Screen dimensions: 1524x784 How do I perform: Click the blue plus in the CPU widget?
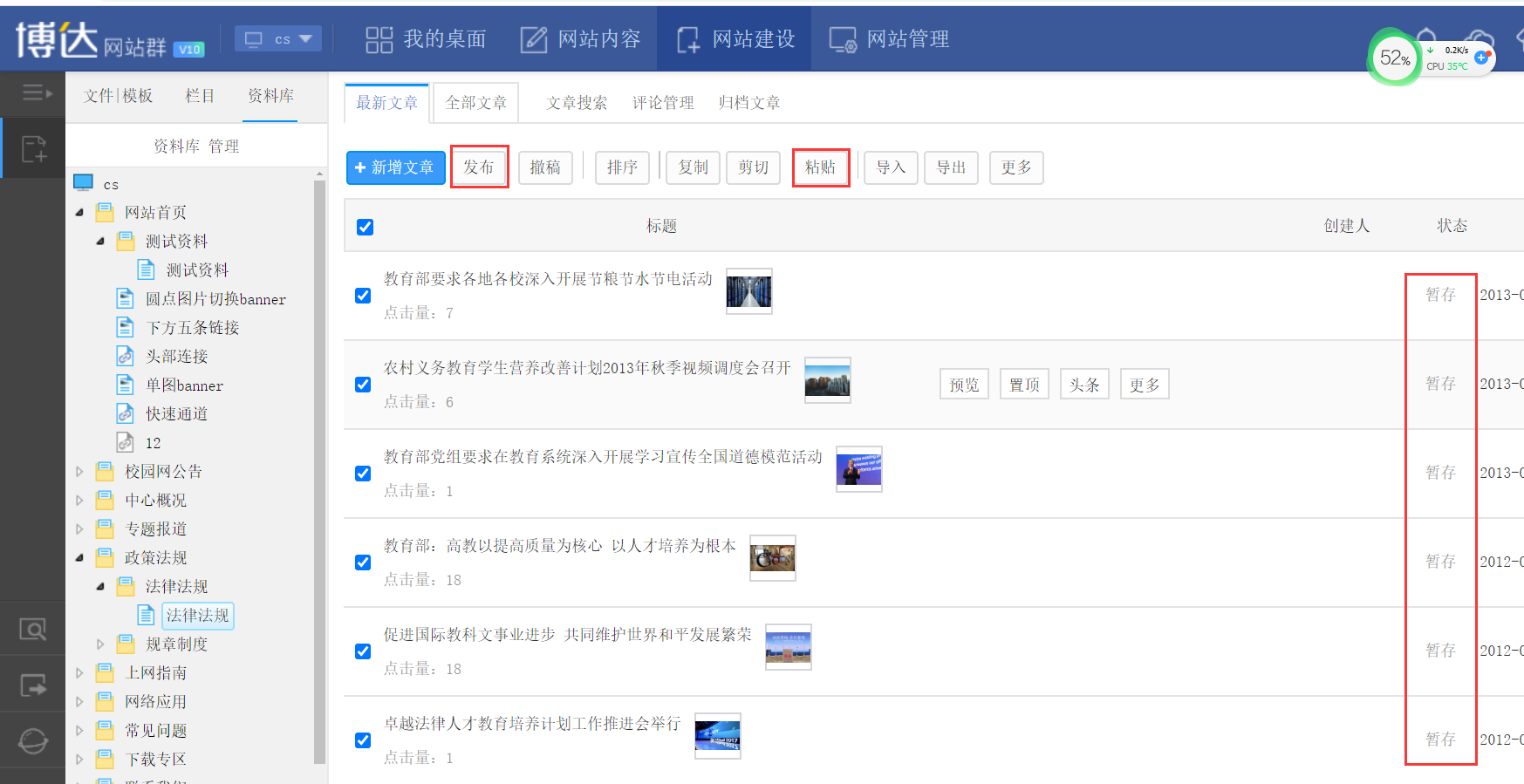click(1481, 58)
